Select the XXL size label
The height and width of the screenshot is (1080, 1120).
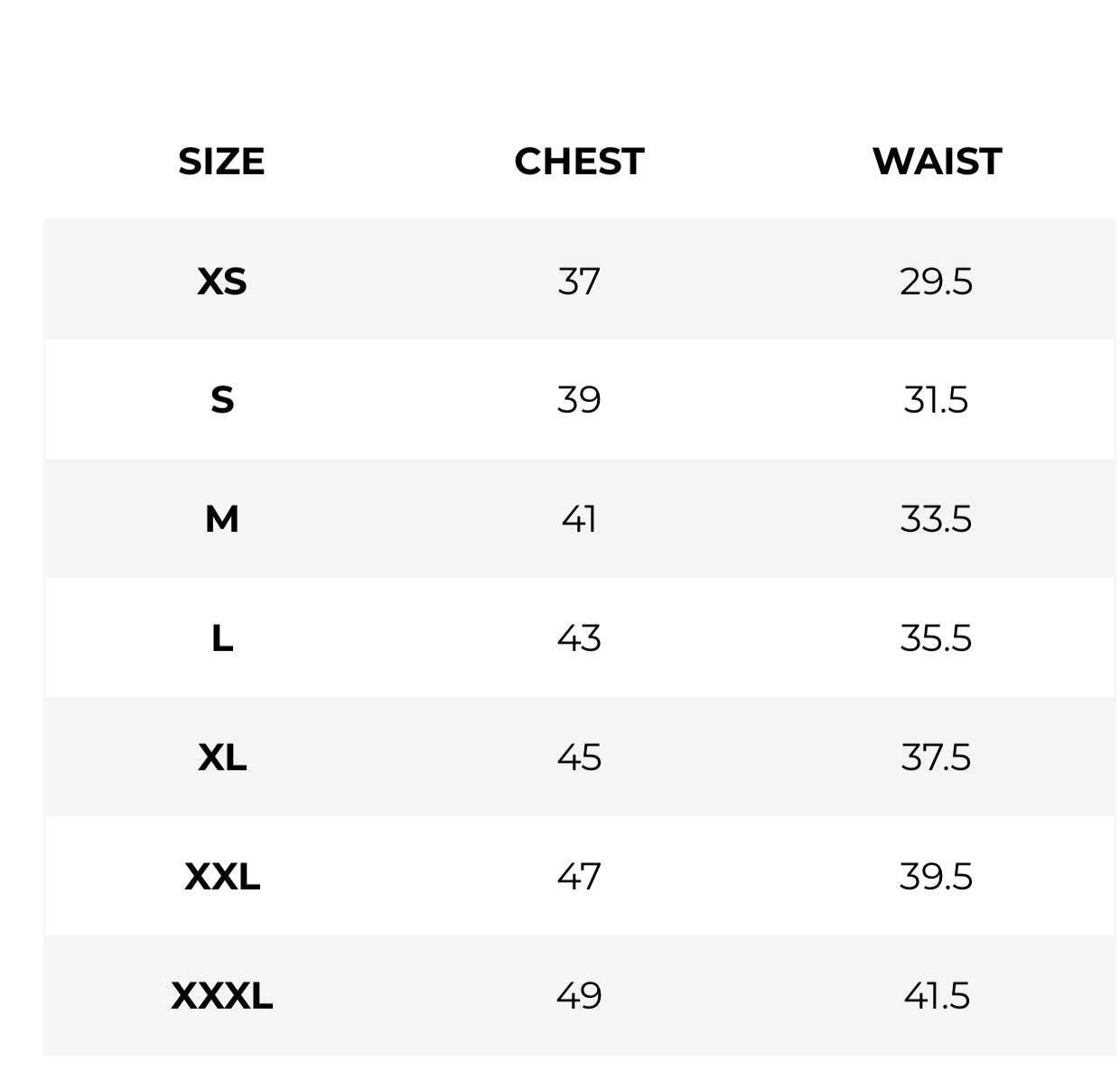point(222,876)
